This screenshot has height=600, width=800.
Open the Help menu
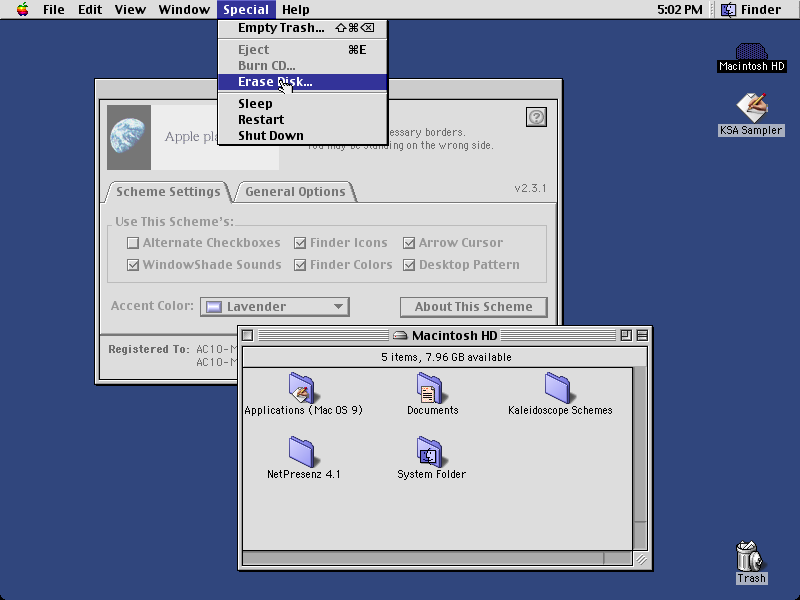point(296,10)
